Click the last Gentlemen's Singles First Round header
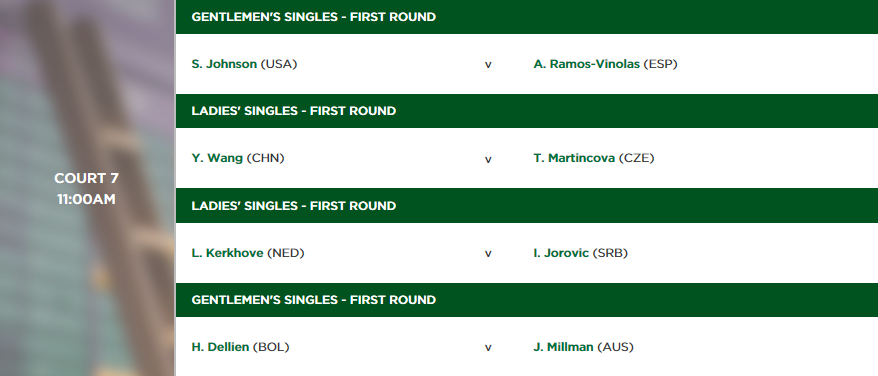Viewport: 878px width, 376px height. pos(526,300)
